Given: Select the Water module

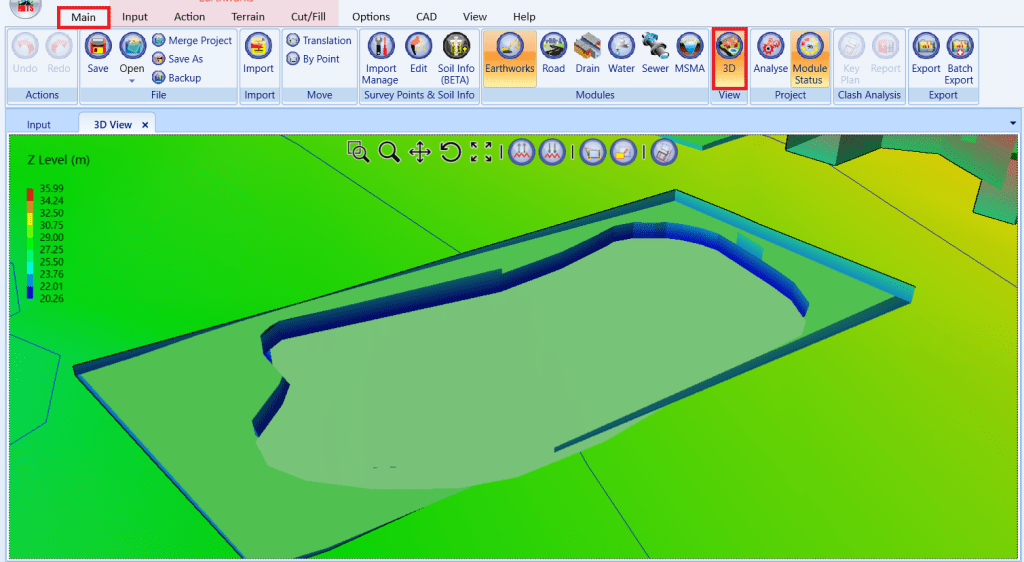Looking at the screenshot, I should coord(621,54).
